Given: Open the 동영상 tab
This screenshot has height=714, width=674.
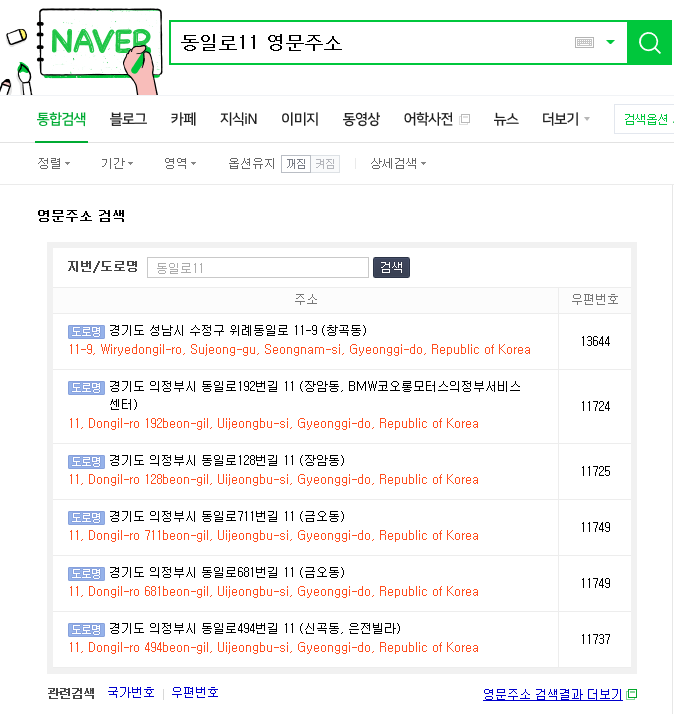Looking at the screenshot, I should (x=361, y=119).
